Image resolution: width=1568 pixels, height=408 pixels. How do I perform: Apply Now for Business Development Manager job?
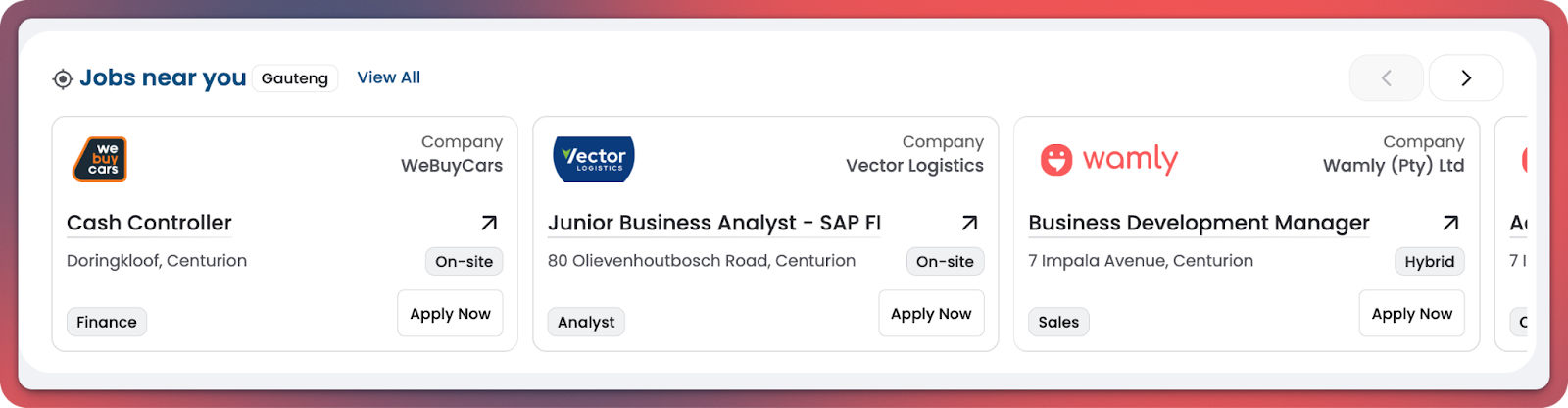tap(1411, 314)
